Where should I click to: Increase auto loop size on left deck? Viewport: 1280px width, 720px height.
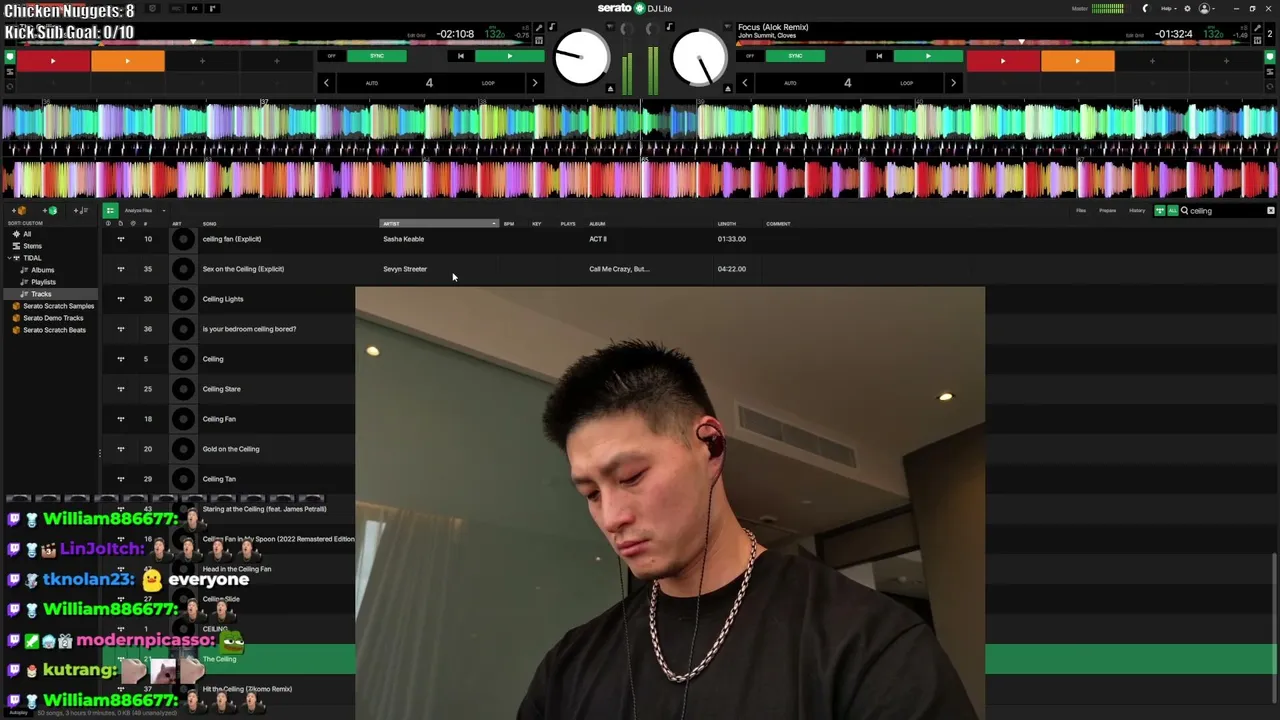click(x=534, y=83)
